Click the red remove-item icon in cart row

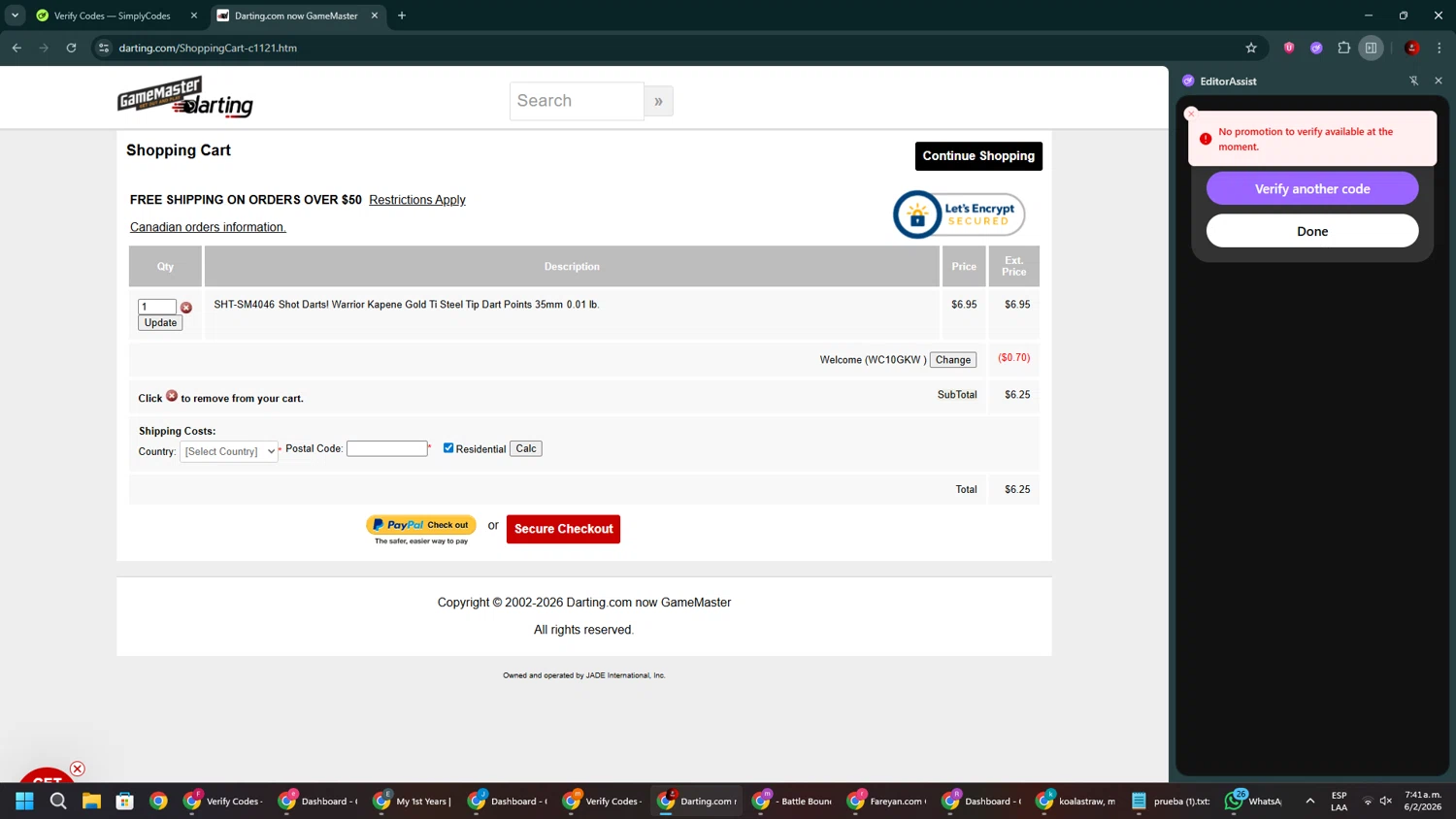(186, 308)
